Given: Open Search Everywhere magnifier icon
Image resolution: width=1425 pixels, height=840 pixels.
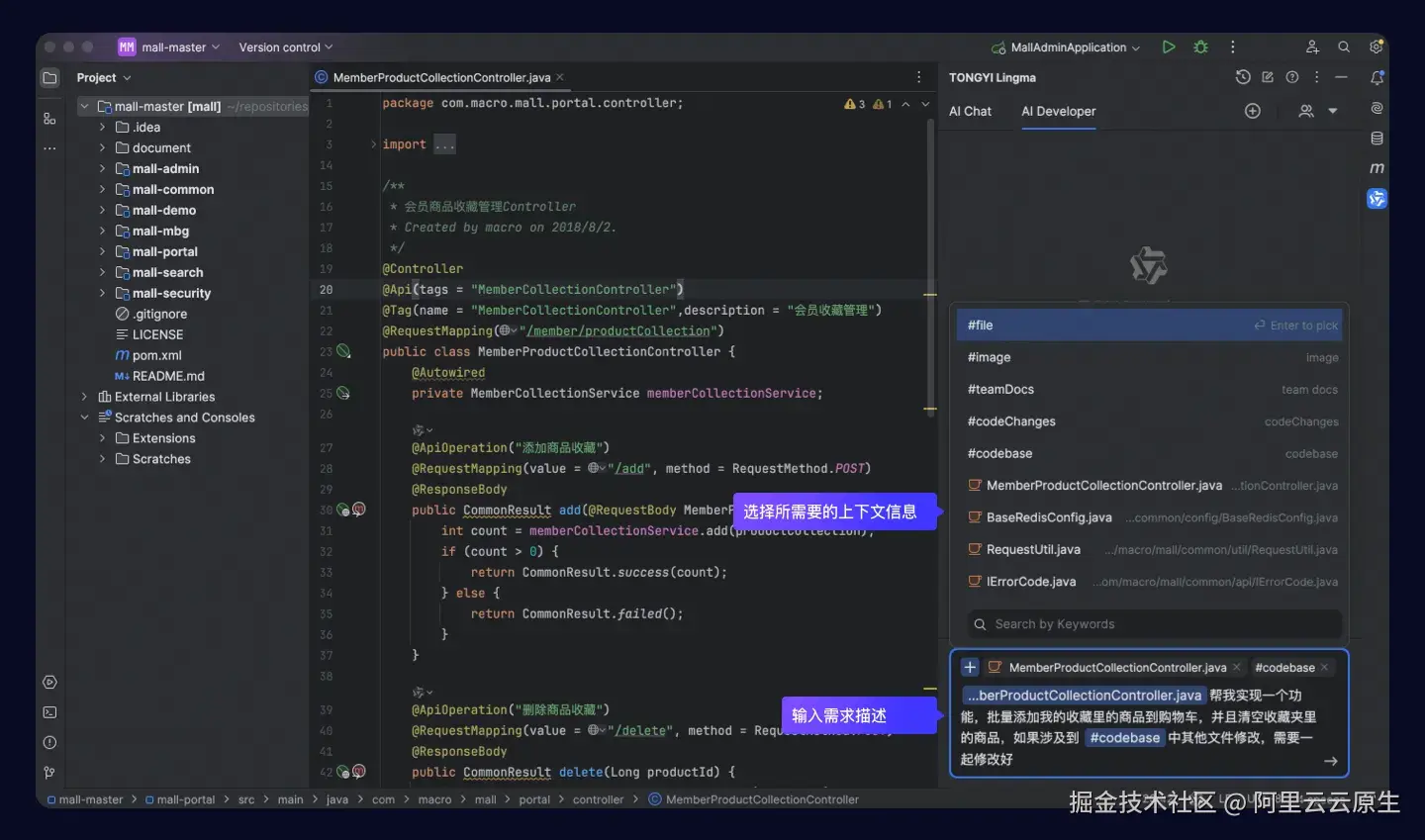Looking at the screenshot, I should [x=1344, y=47].
